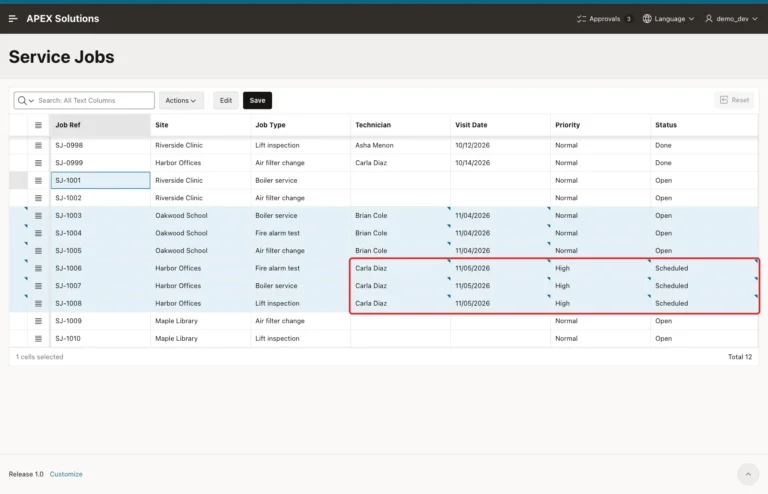Expand the search column selector magnifier
The width and height of the screenshot is (768, 494).
pos(25,100)
